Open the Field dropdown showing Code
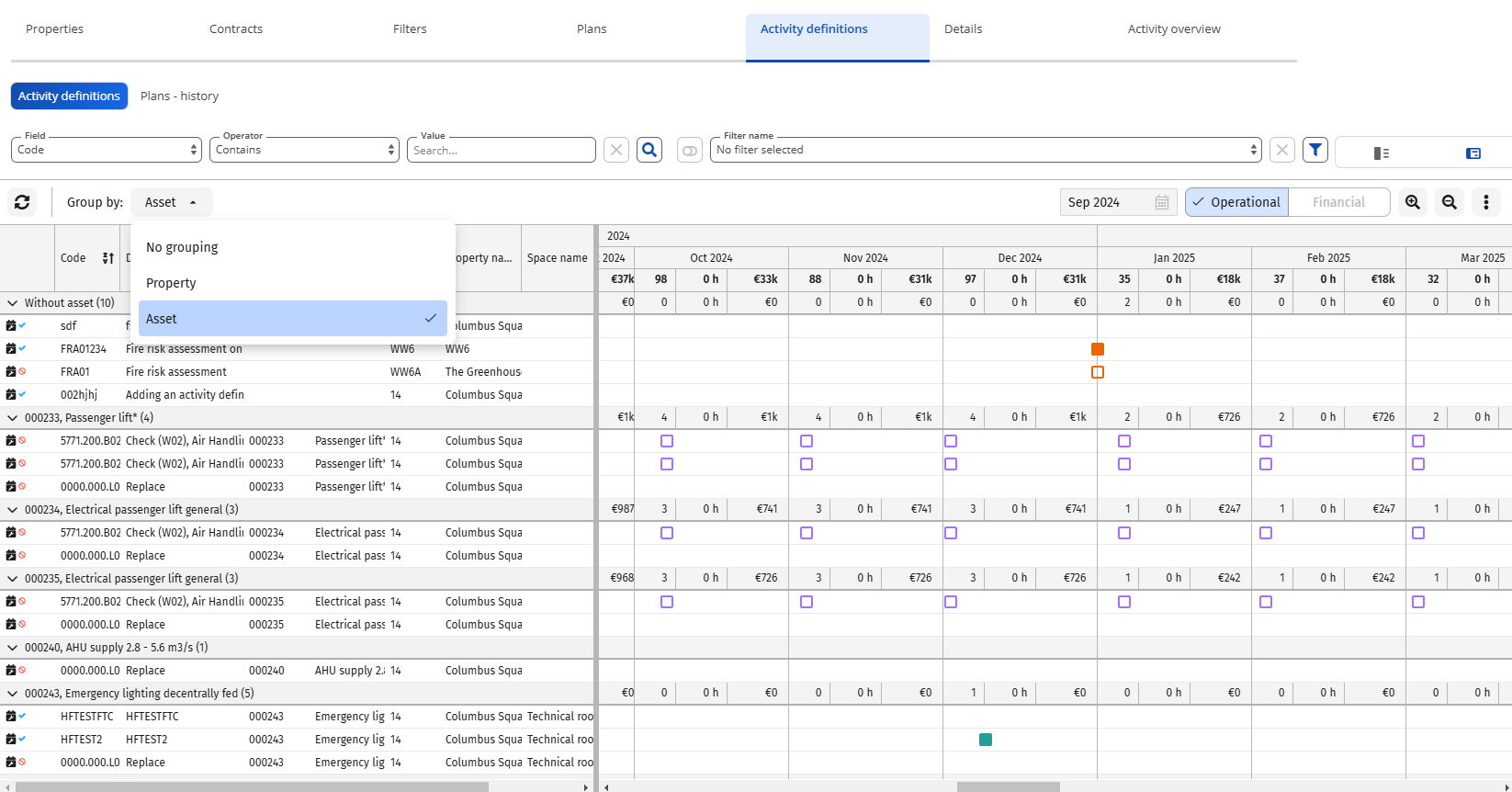Viewport: 1512px width, 792px height. tap(107, 150)
